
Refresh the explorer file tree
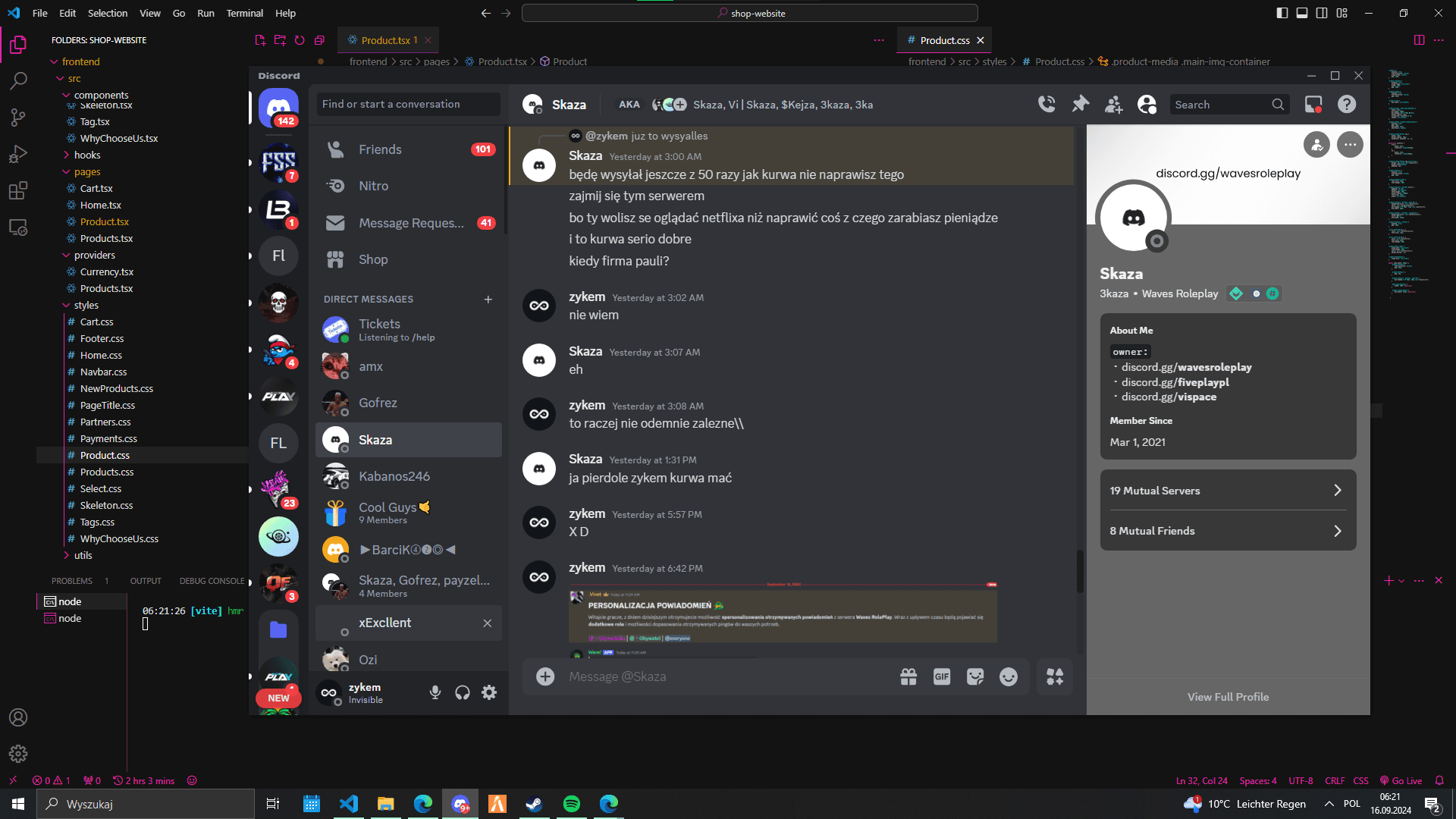[x=300, y=40]
